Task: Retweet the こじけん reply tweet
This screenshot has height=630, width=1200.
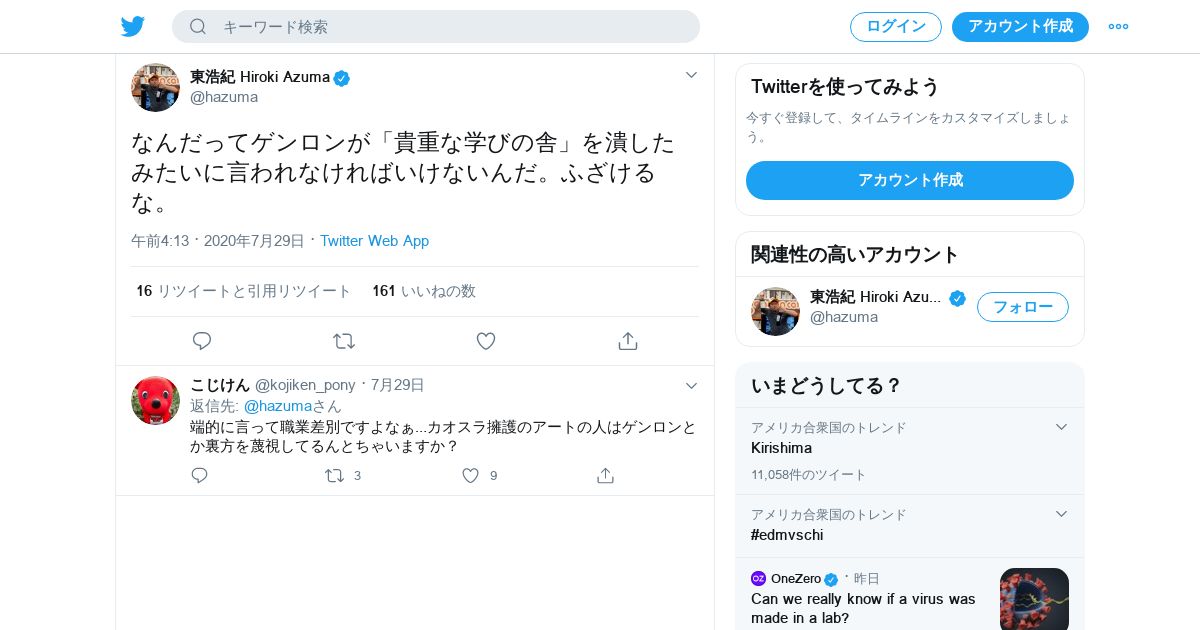Action: (x=335, y=476)
